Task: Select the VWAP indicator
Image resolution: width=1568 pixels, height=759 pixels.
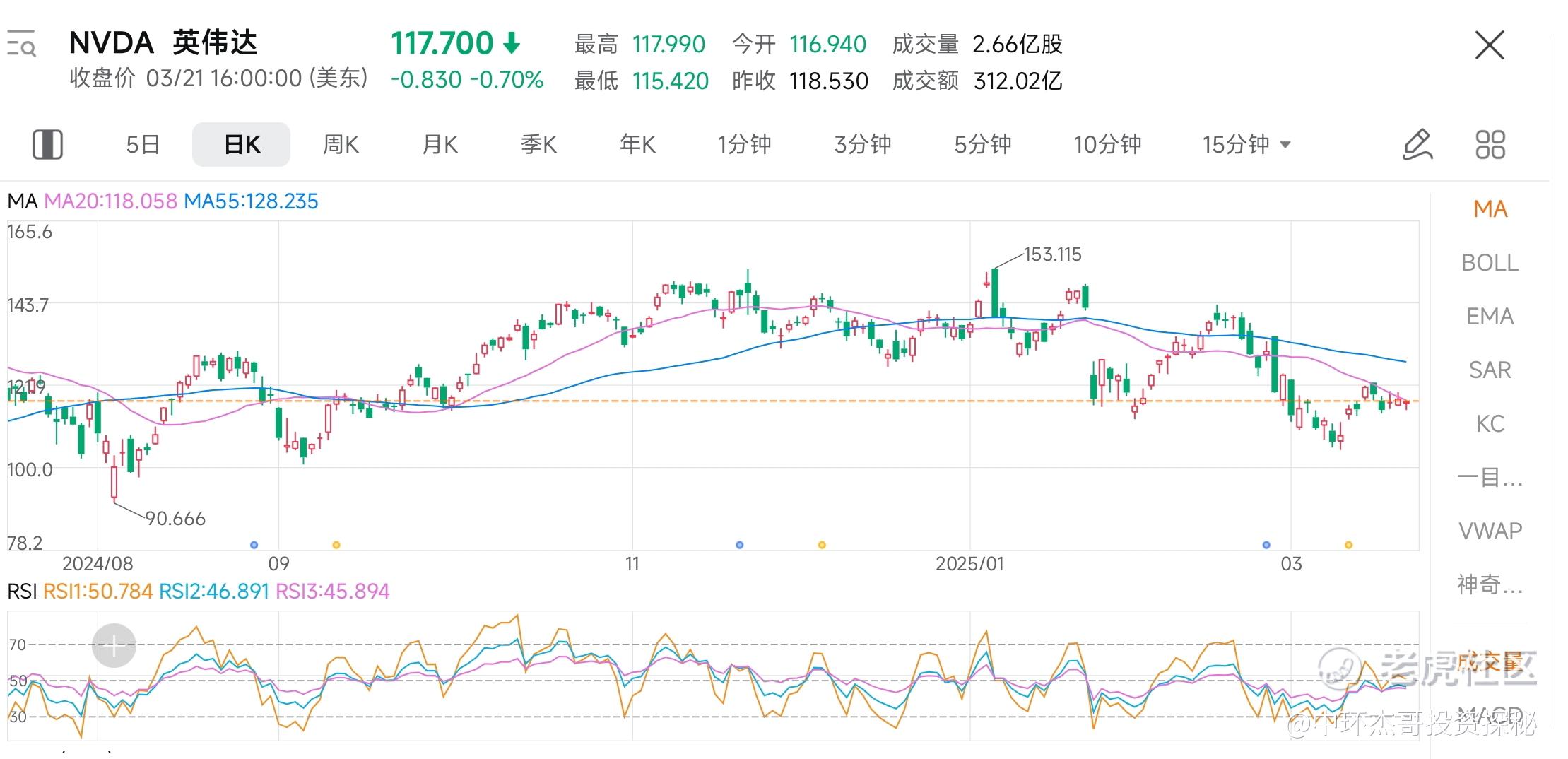Action: pyautogui.click(x=1490, y=531)
